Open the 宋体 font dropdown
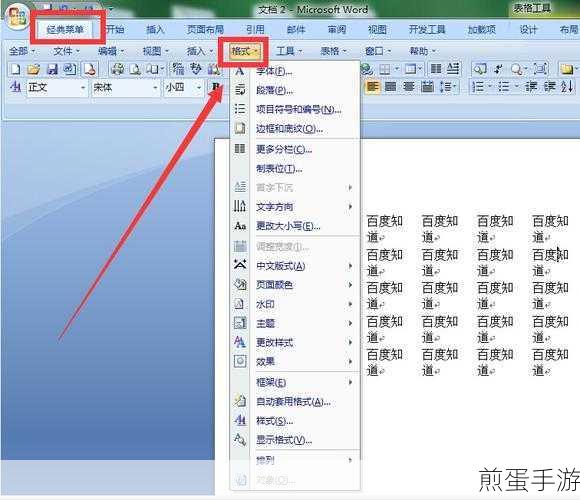580x500 pixels. (x=155, y=88)
